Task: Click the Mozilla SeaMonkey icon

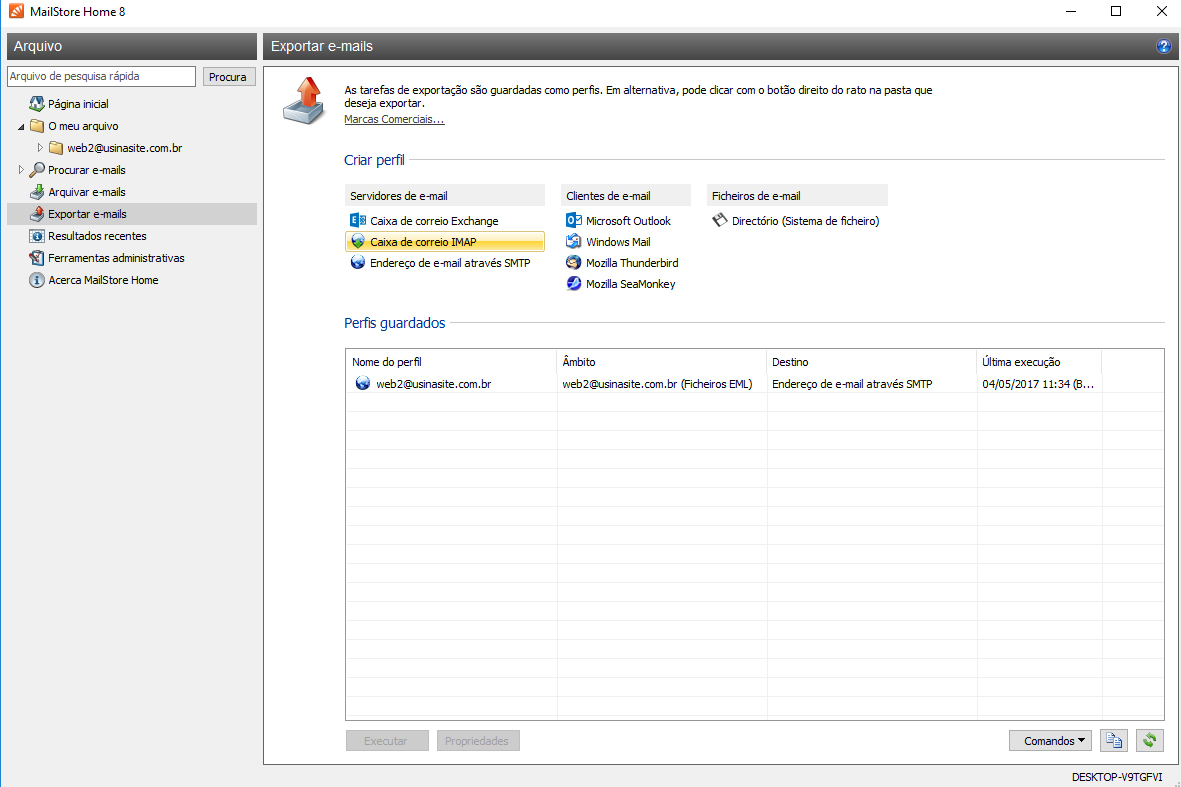Action: click(574, 284)
